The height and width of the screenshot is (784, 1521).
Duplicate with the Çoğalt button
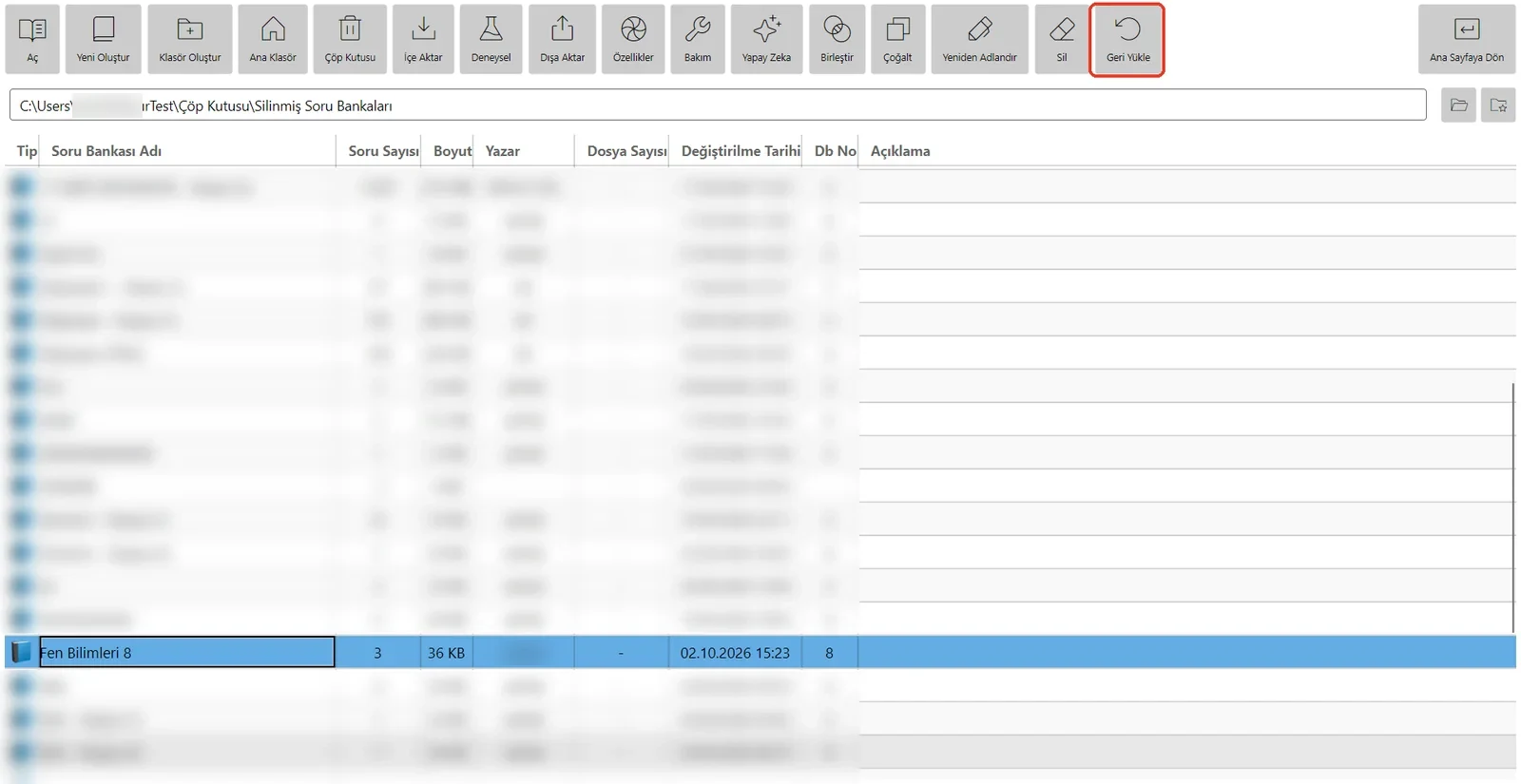point(897,39)
